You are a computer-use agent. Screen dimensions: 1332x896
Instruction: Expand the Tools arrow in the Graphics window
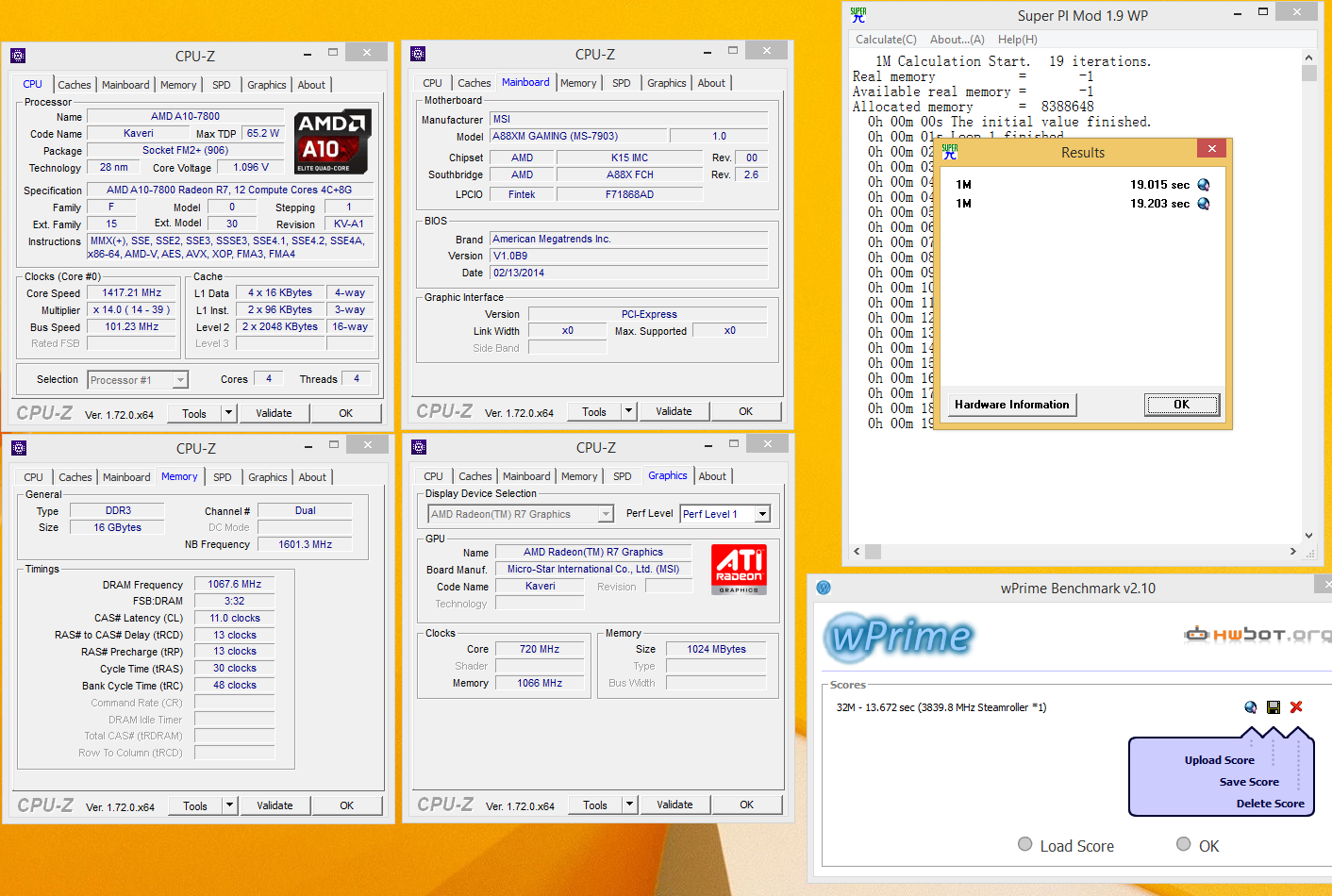pos(629,805)
